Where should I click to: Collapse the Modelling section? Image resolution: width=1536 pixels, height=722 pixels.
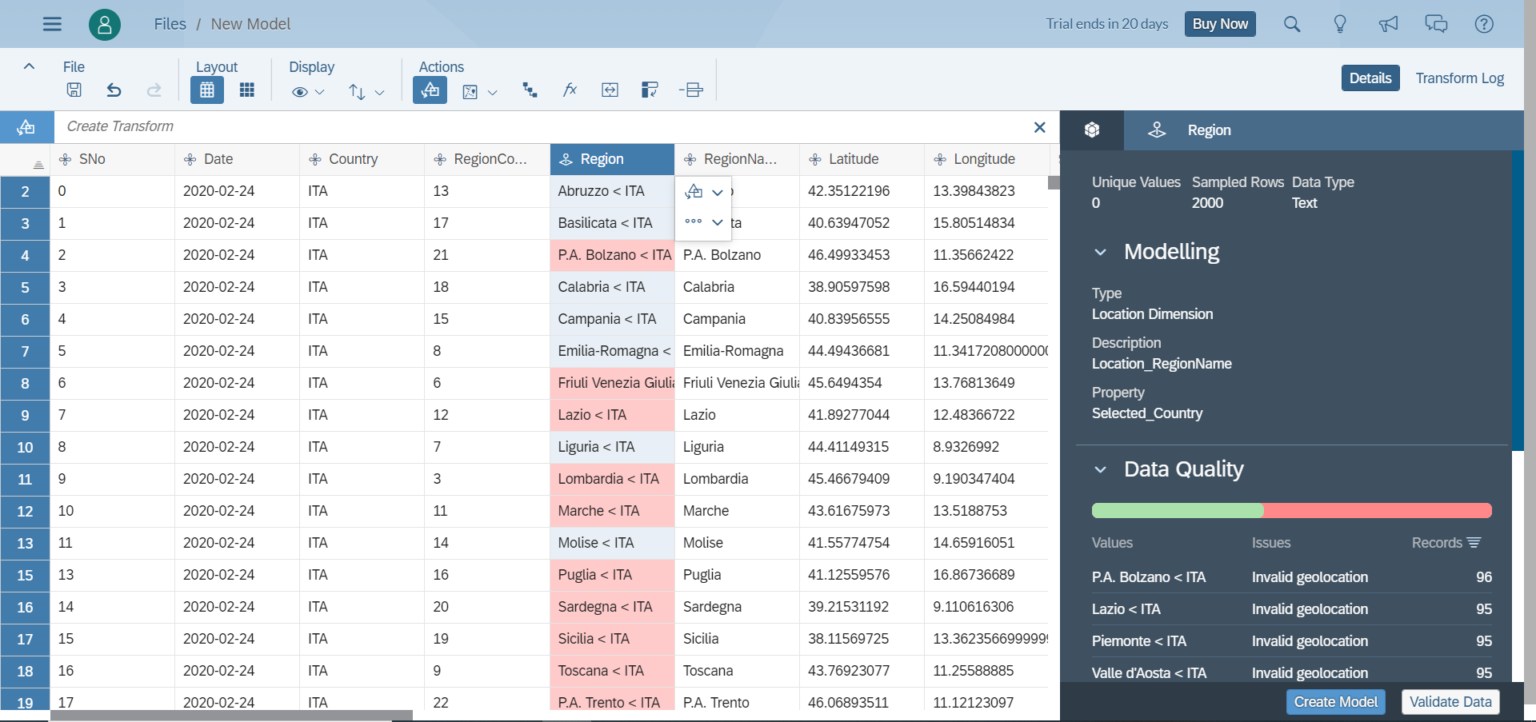pos(1100,252)
